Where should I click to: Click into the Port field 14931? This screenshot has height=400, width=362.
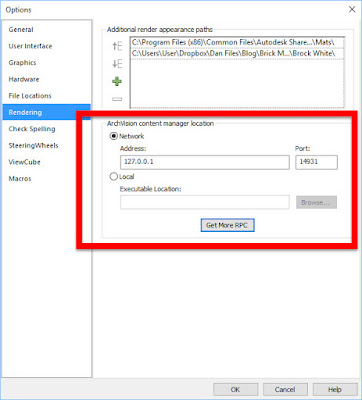click(x=316, y=162)
